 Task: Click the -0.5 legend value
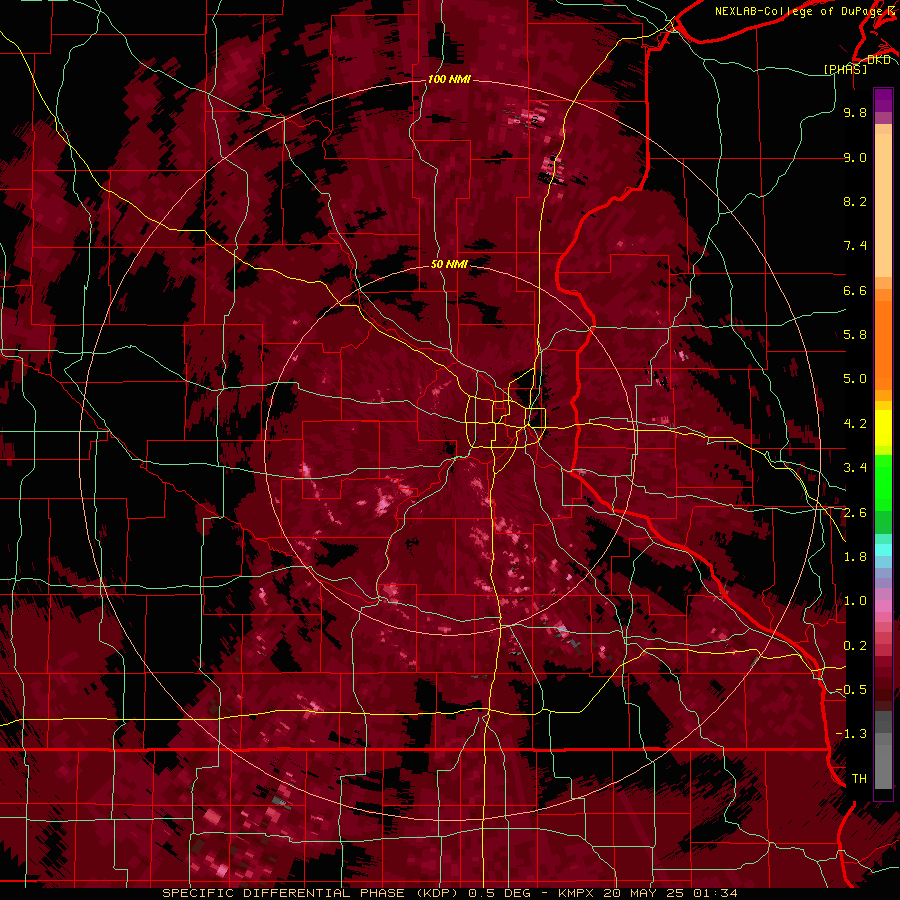(851, 690)
